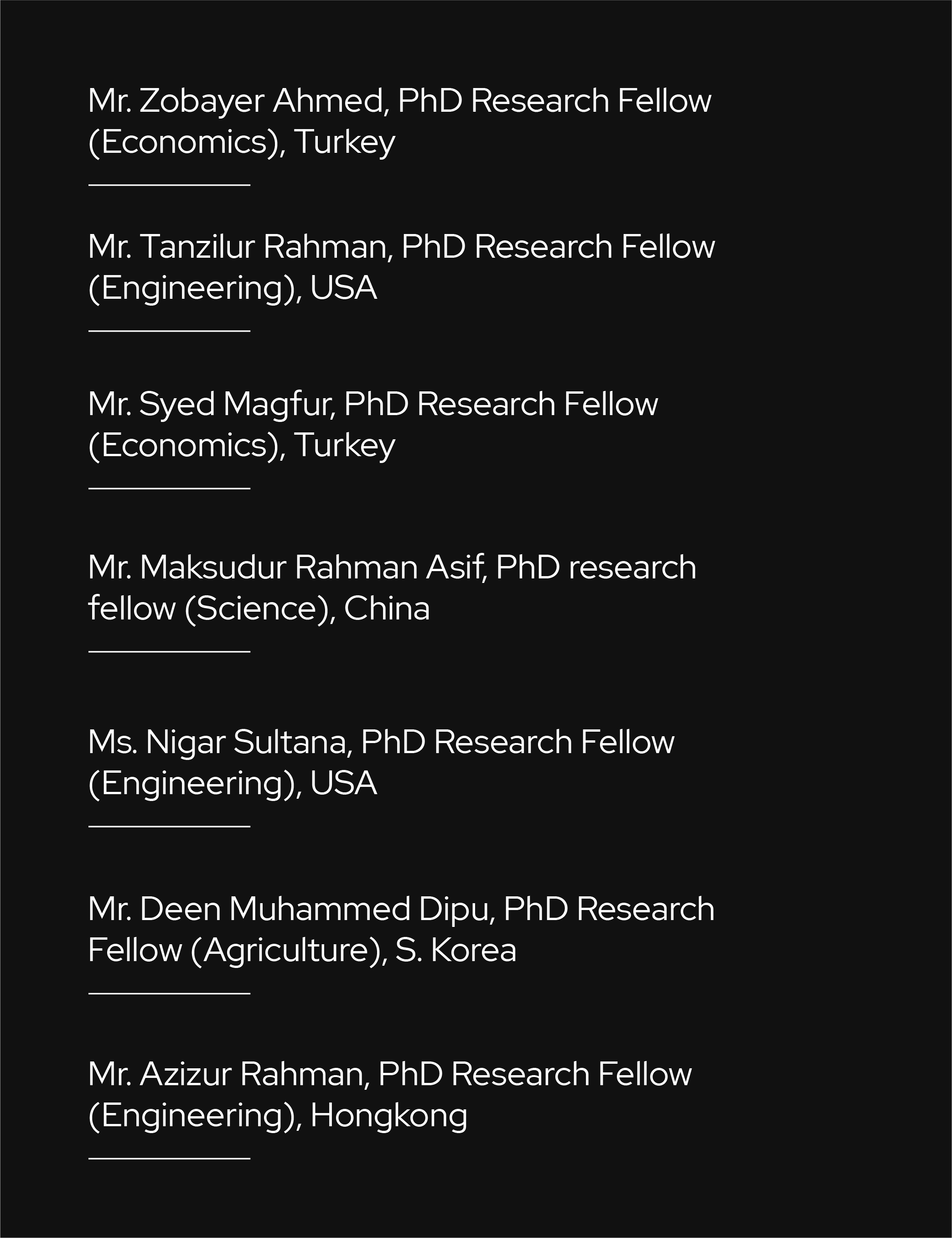This screenshot has height=1238, width=952.
Task: Click the Mr. Azizur Rahman name text
Action: pyautogui.click(x=228, y=1074)
